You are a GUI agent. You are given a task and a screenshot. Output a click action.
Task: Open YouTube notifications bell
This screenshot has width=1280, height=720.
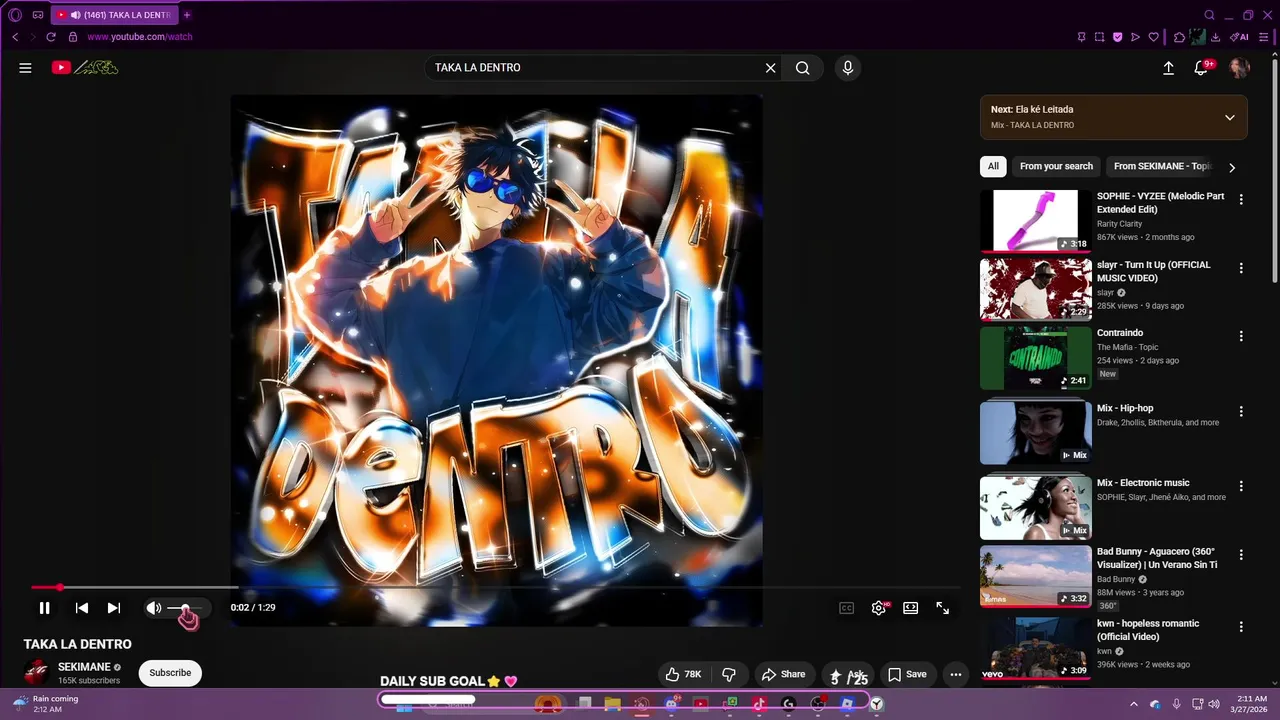click(1202, 68)
